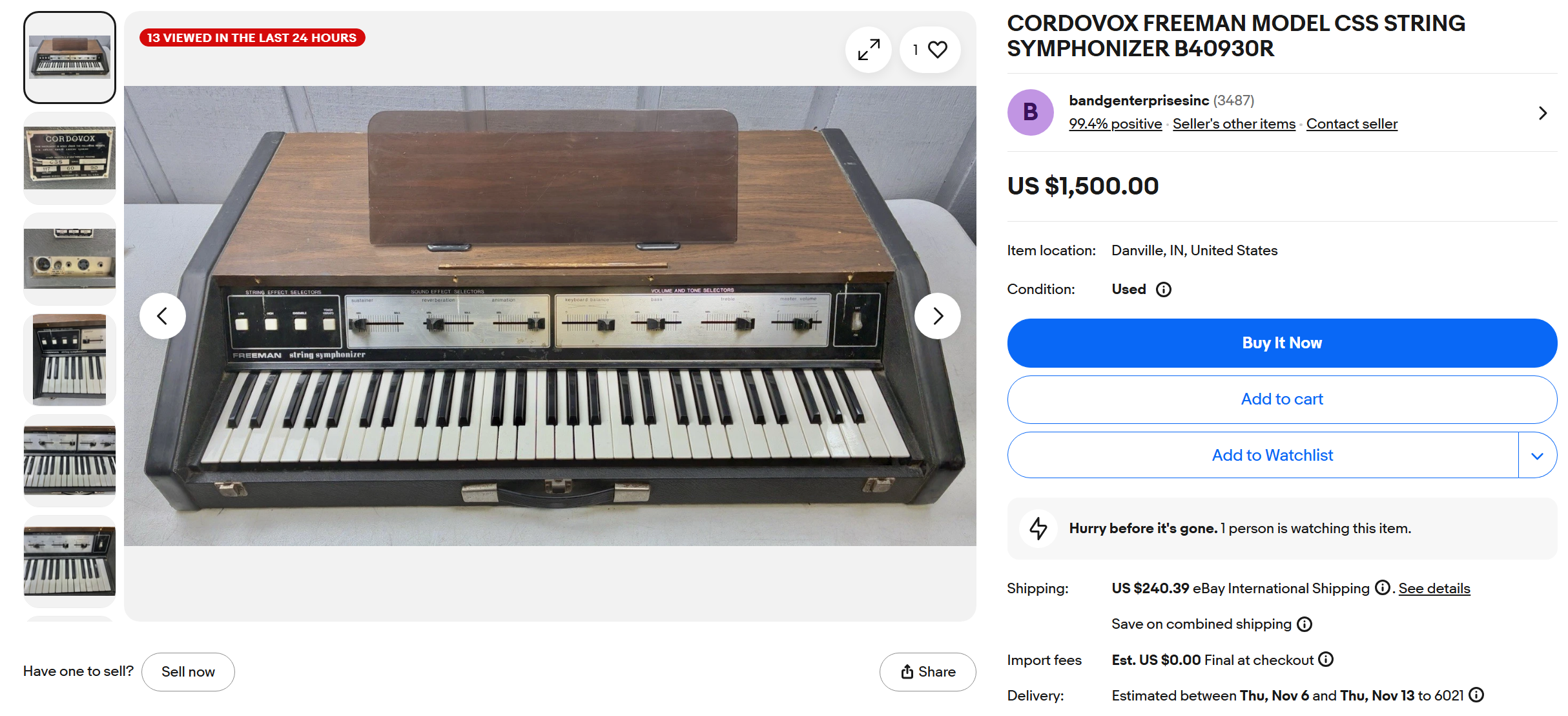Screen dimensions: 1568x716
Task: Expand image to full-screen view
Action: click(x=869, y=50)
